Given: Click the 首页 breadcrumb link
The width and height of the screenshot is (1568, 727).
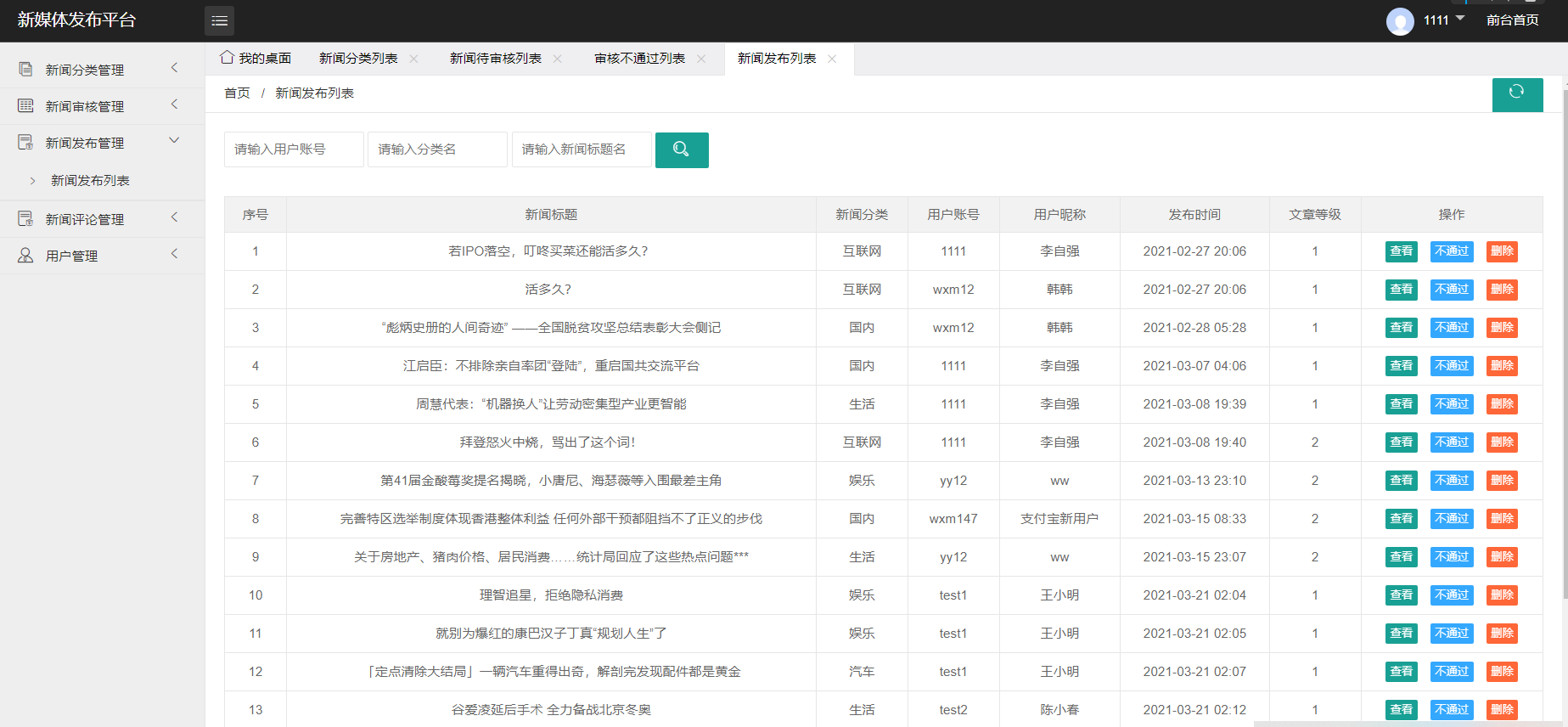Looking at the screenshot, I should click(237, 93).
